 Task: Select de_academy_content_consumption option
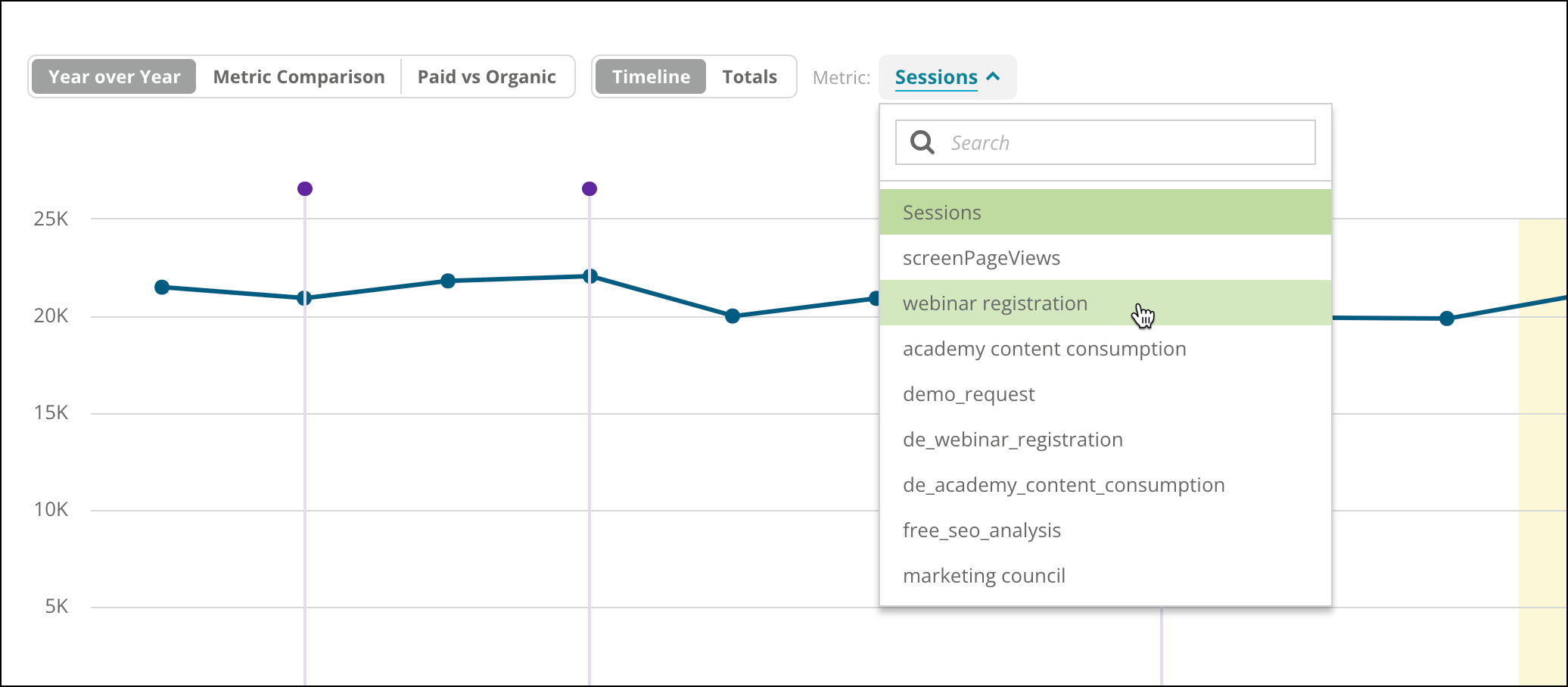pos(1105,484)
